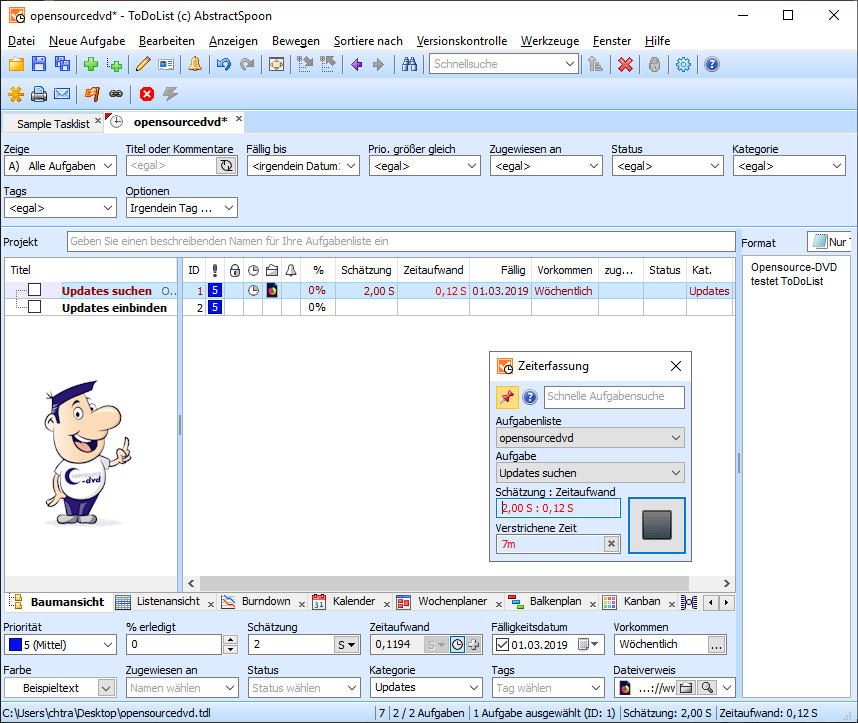Uncheck the Fälligkeitsdatum date checkbox
The width and height of the screenshot is (858, 723).
(x=502, y=645)
